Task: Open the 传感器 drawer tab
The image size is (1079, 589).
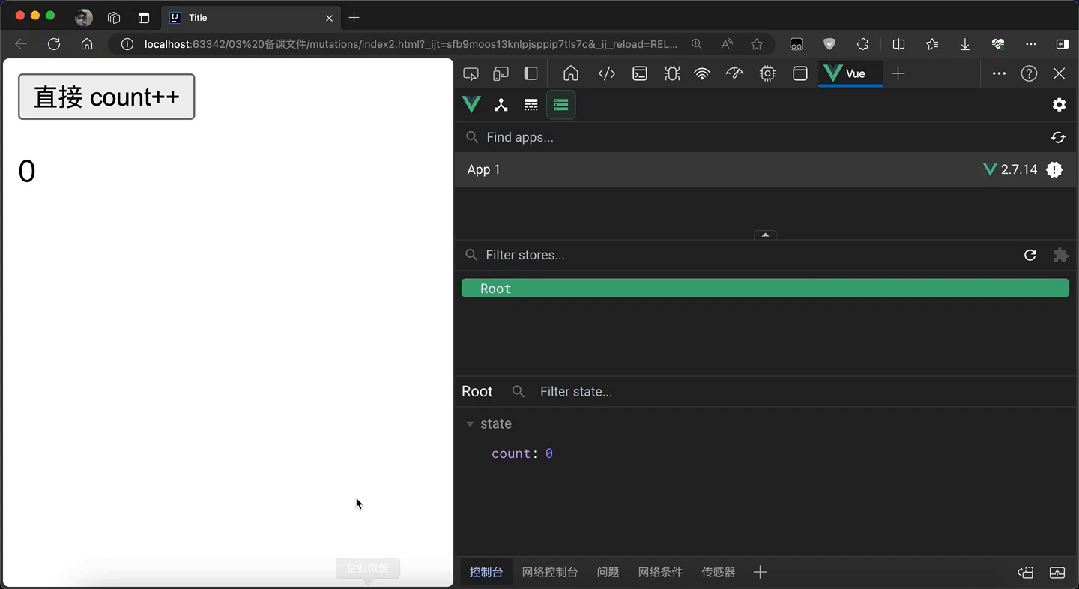Action: 718,572
